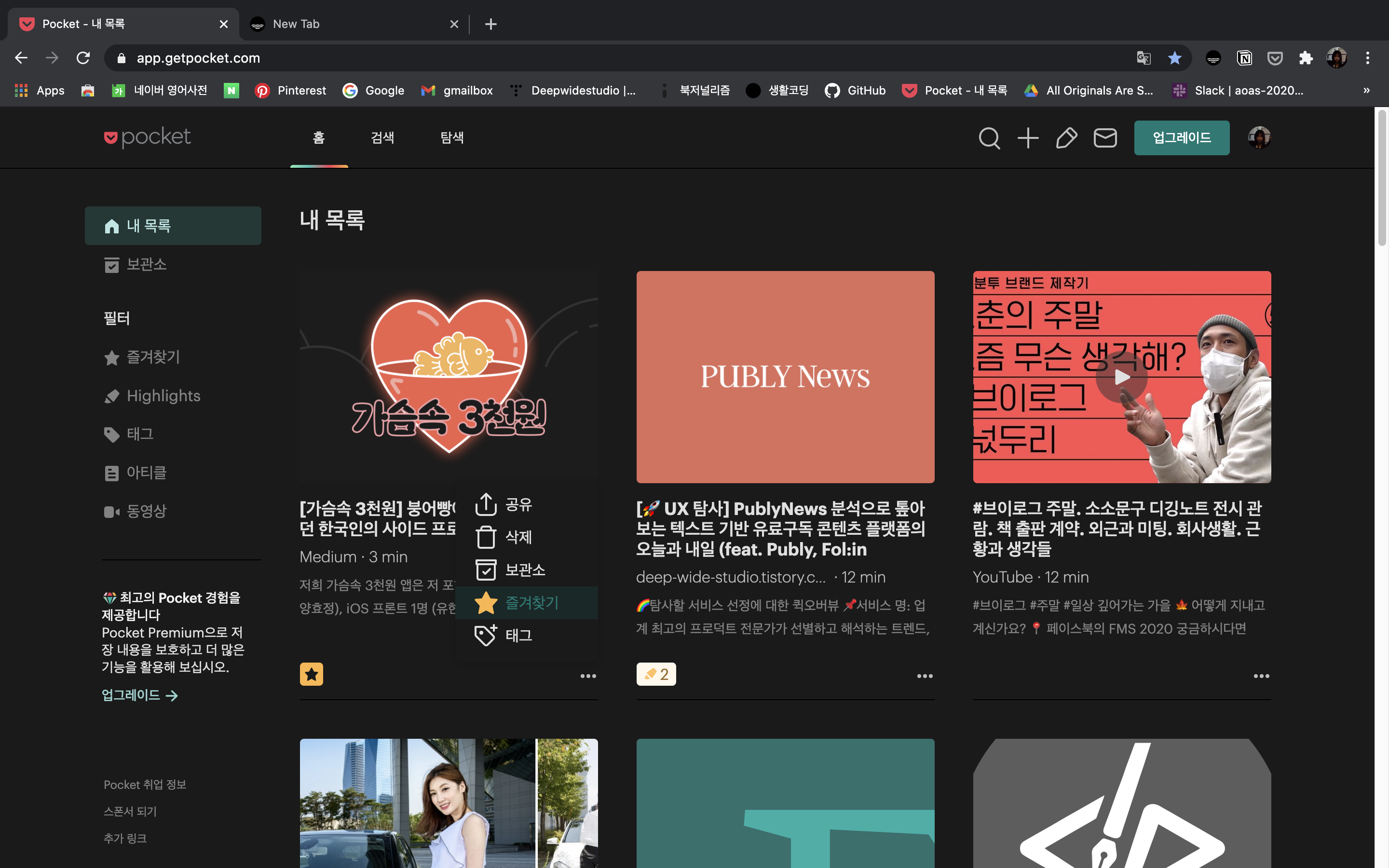Open the 가슴속 3천원 heart thumbnail
This screenshot has height=868, width=1389.
coord(448,377)
